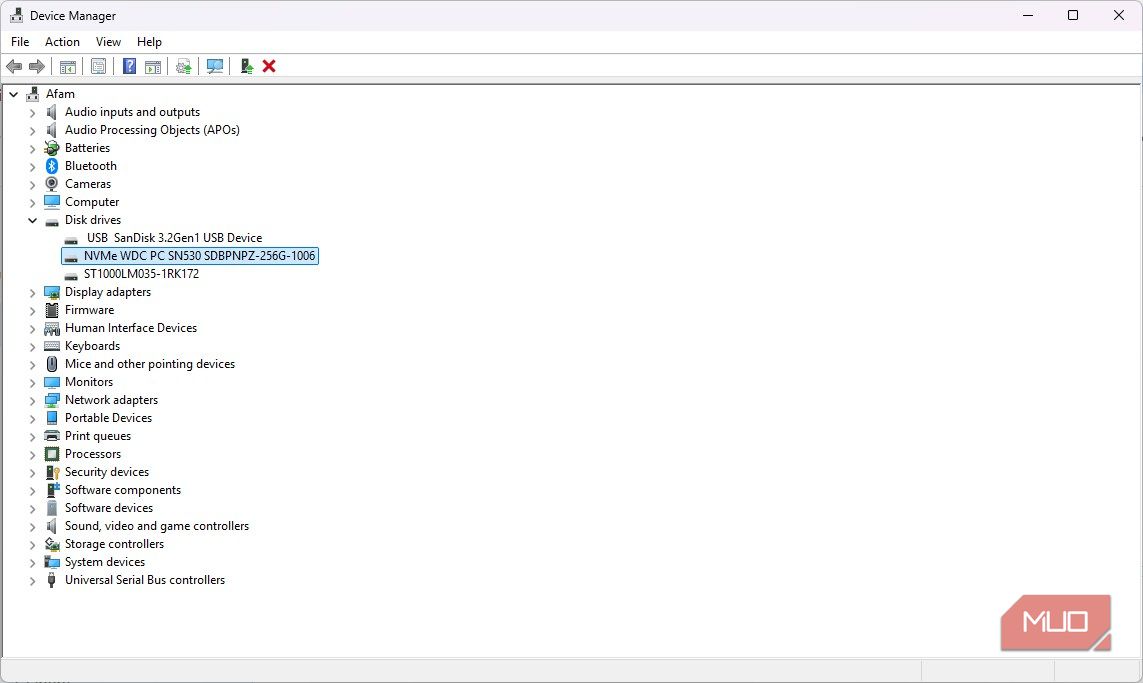Click the Keyboards category icon

[x=52, y=346]
